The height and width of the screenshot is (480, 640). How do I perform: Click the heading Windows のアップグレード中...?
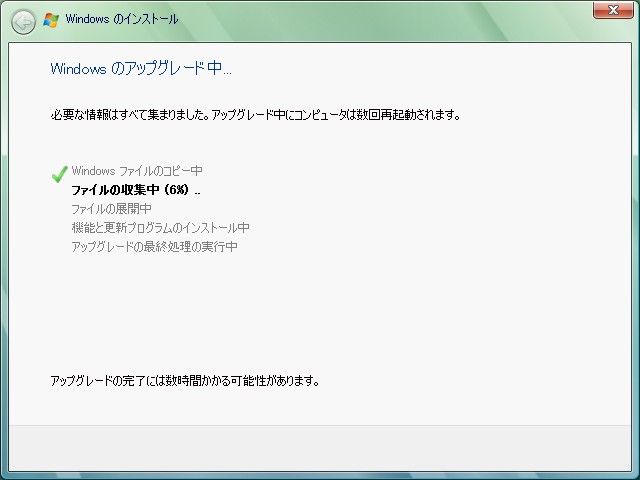click(140, 69)
